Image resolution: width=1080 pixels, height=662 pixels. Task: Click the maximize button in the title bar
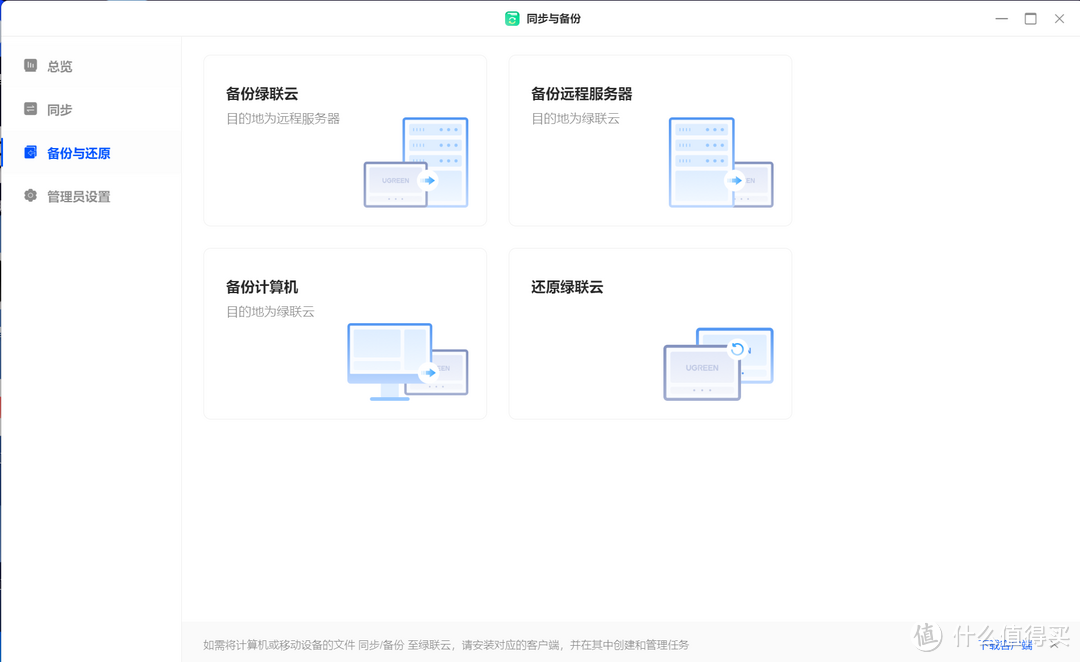pyautogui.click(x=1030, y=18)
